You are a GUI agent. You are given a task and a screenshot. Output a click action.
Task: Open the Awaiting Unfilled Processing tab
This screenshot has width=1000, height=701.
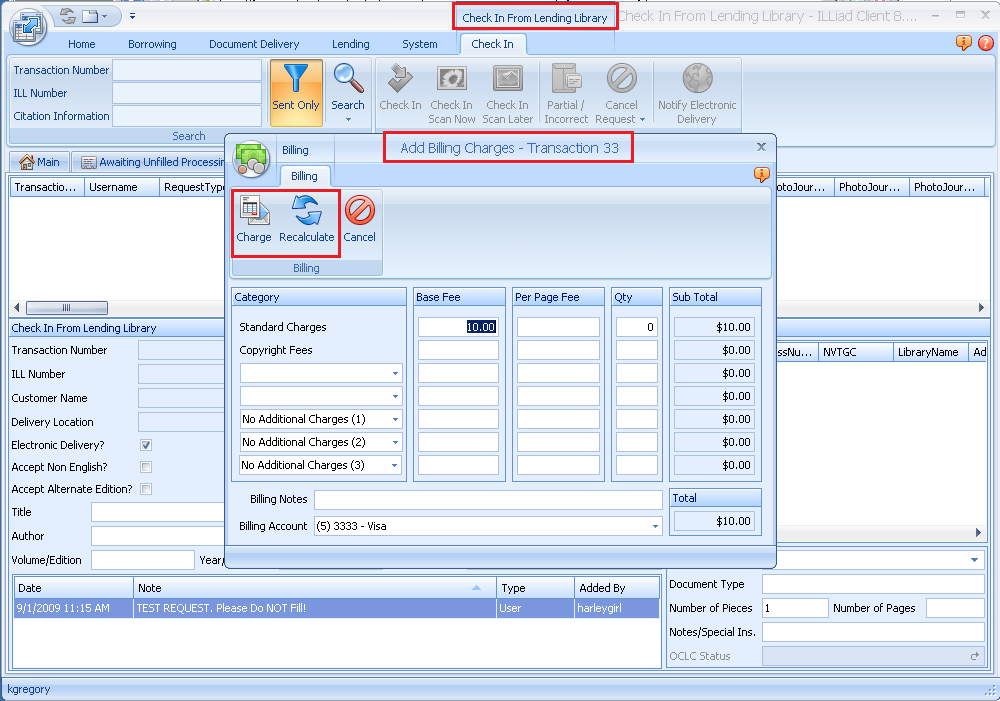(x=149, y=161)
